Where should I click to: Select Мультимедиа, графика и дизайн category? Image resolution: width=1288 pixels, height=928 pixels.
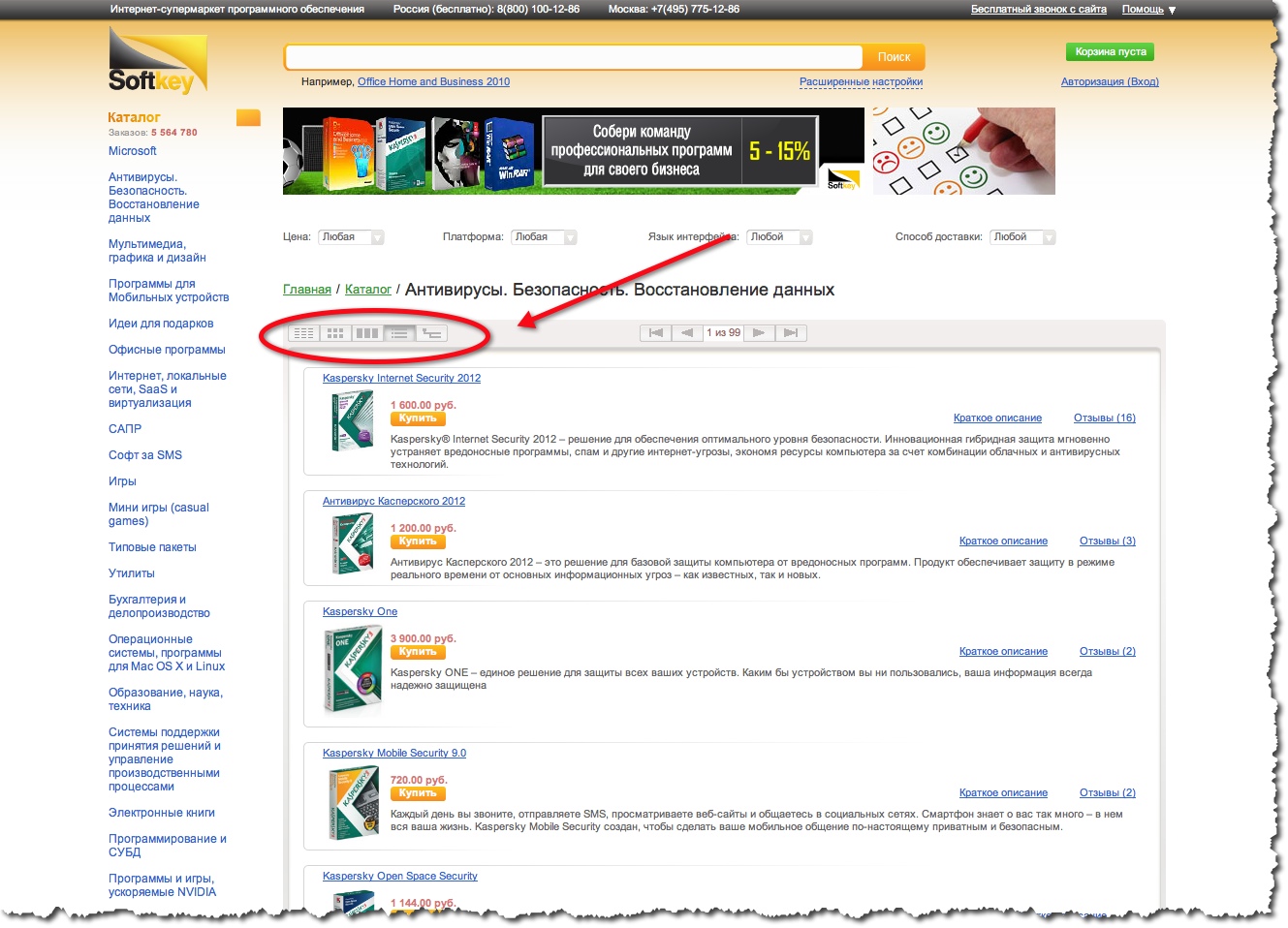tap(157, 251)
